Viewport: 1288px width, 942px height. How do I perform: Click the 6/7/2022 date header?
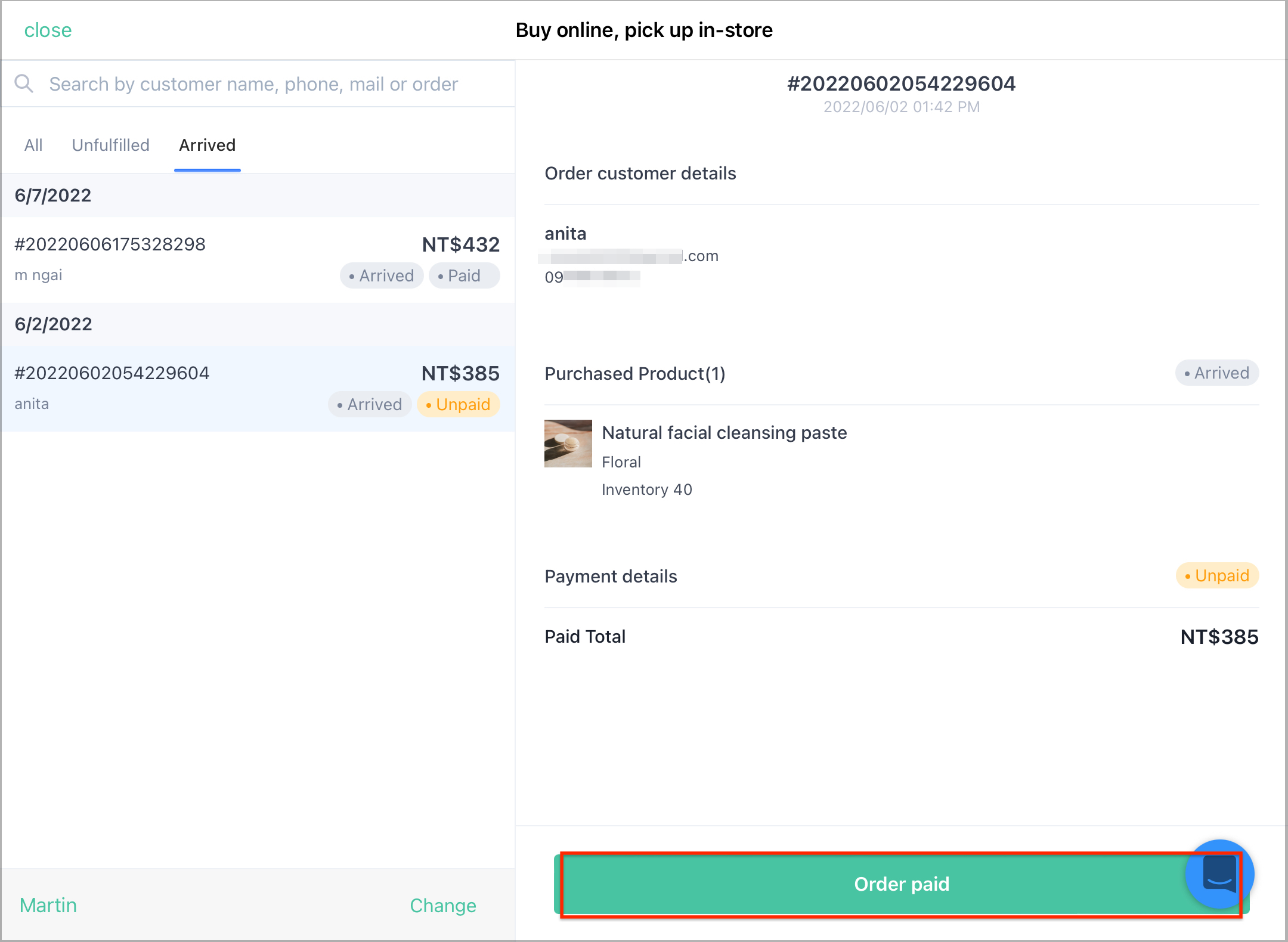click(53, 196)
